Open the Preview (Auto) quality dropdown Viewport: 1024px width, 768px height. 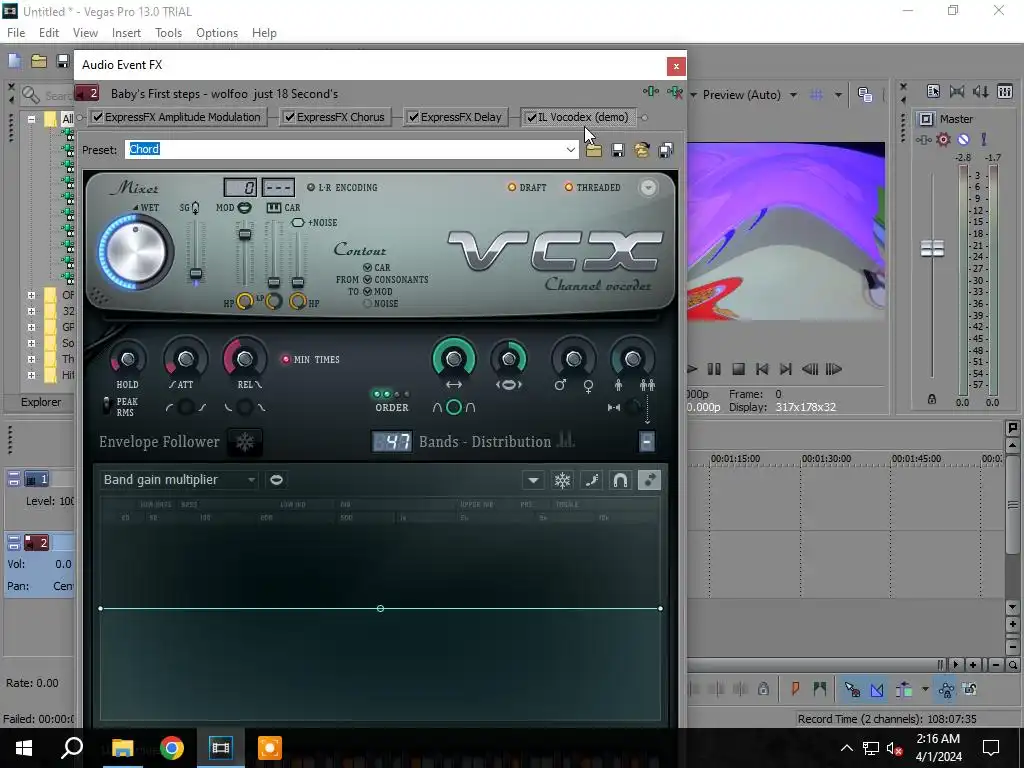(x=793, y=95)
